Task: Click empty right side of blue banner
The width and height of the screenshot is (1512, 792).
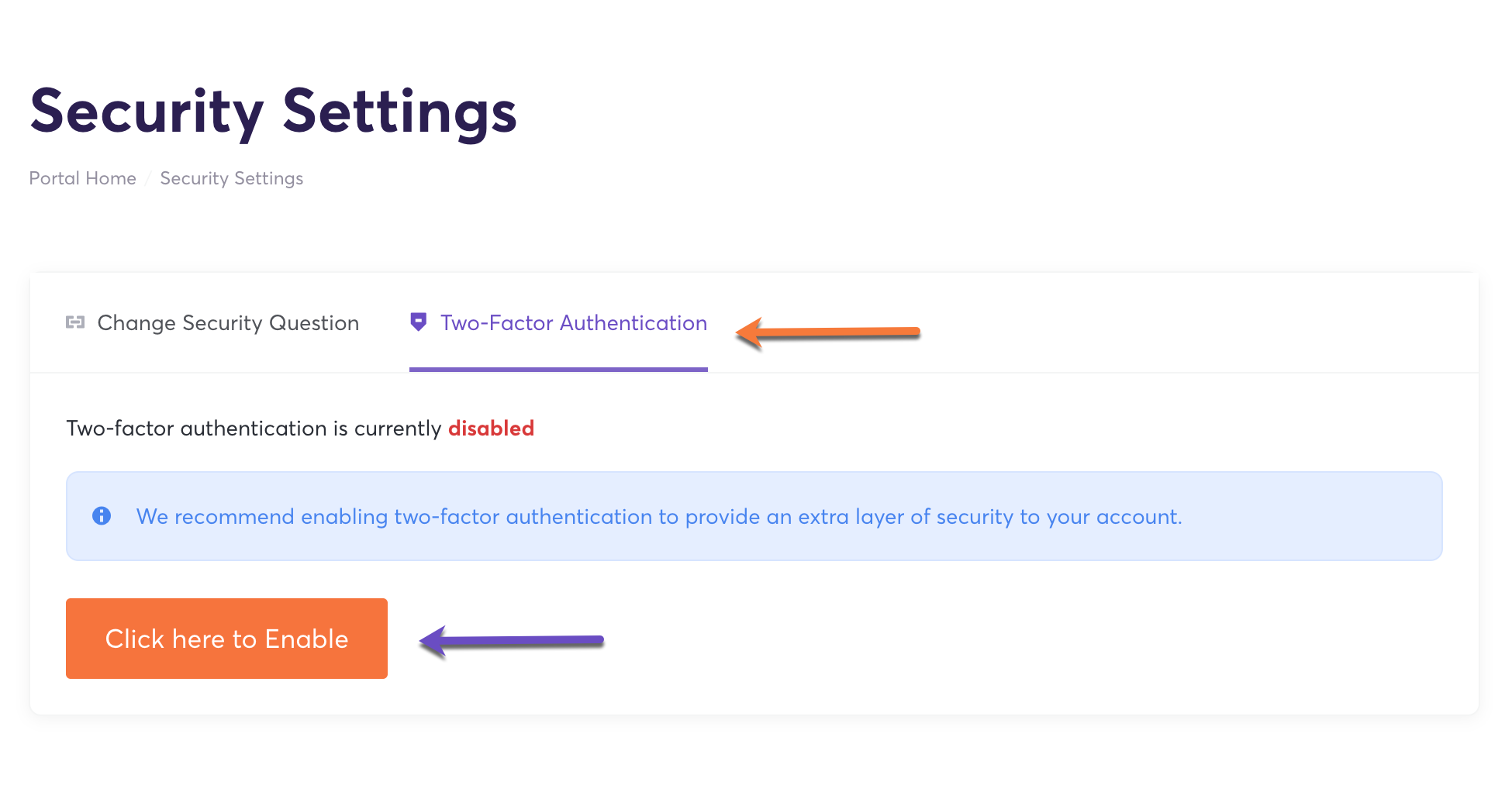Action: coord(1318,517)
